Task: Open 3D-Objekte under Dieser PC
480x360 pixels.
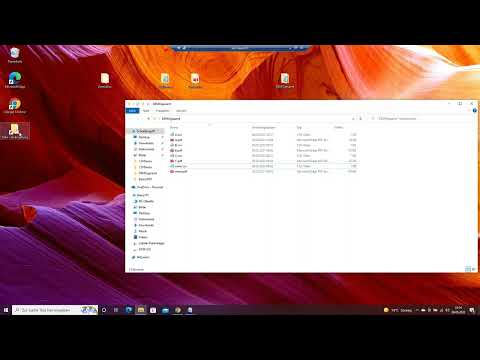Action: pos(146,201)
